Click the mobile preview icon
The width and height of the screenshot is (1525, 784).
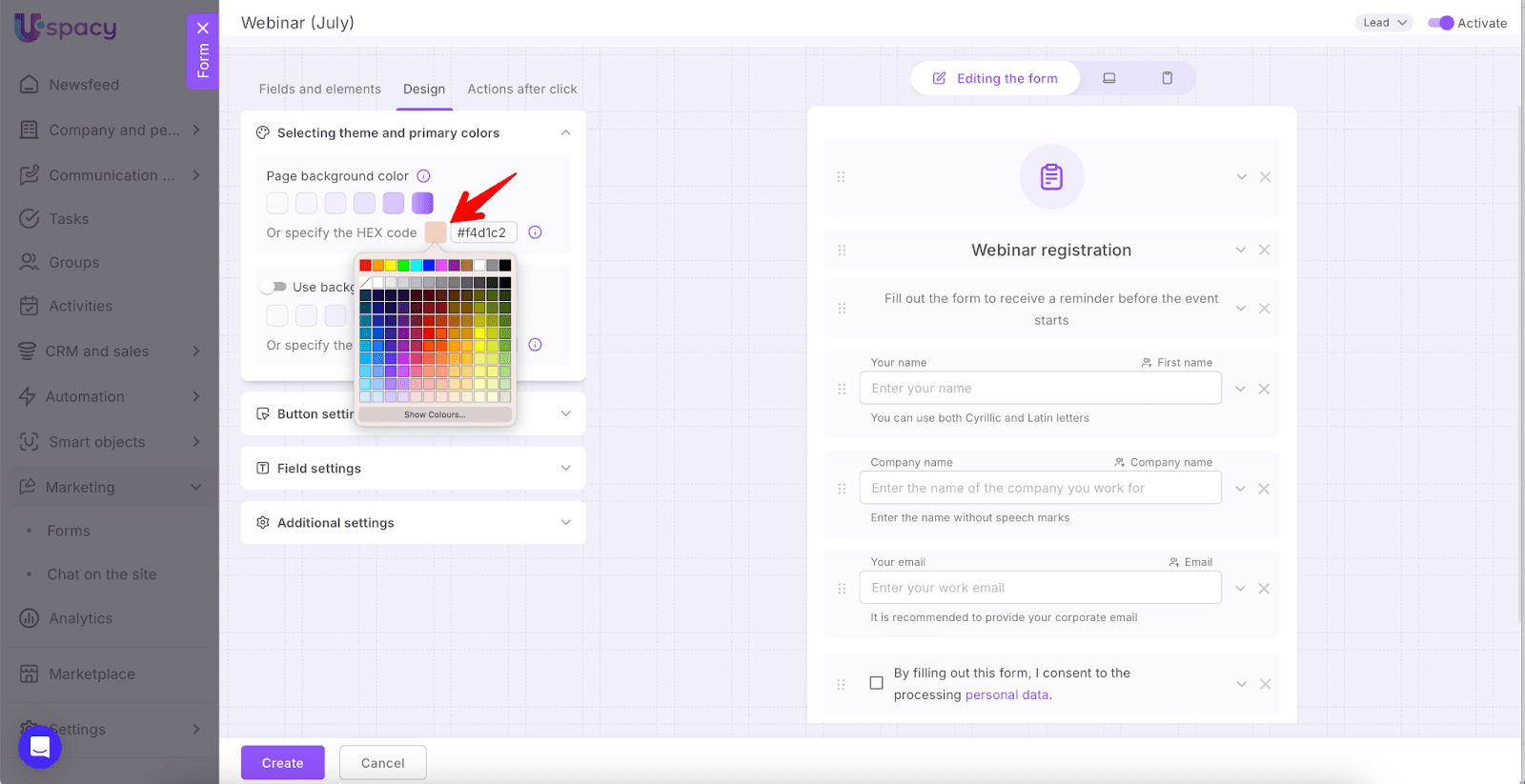(1167, 78)
